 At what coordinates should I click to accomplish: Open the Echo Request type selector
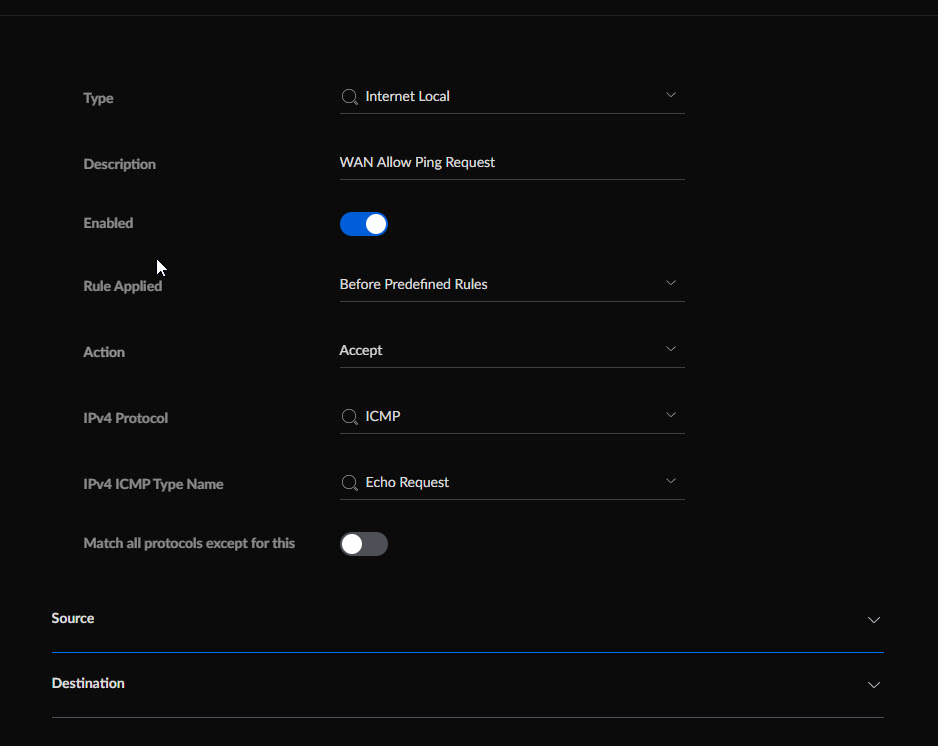tap(512, 483)
